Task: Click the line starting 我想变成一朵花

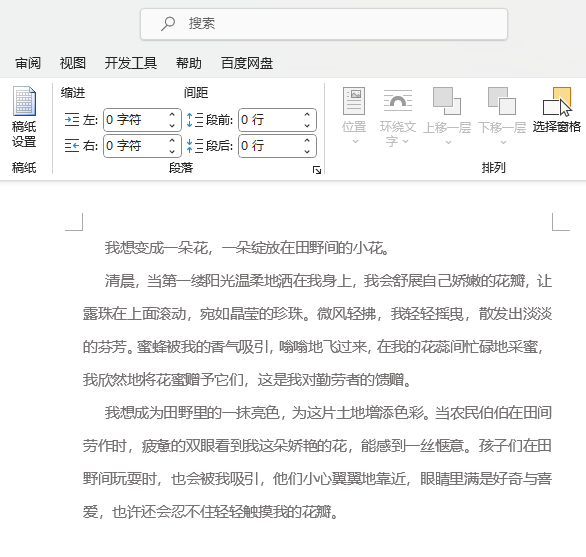Action: pyautogui.click(x=247, y=247)
